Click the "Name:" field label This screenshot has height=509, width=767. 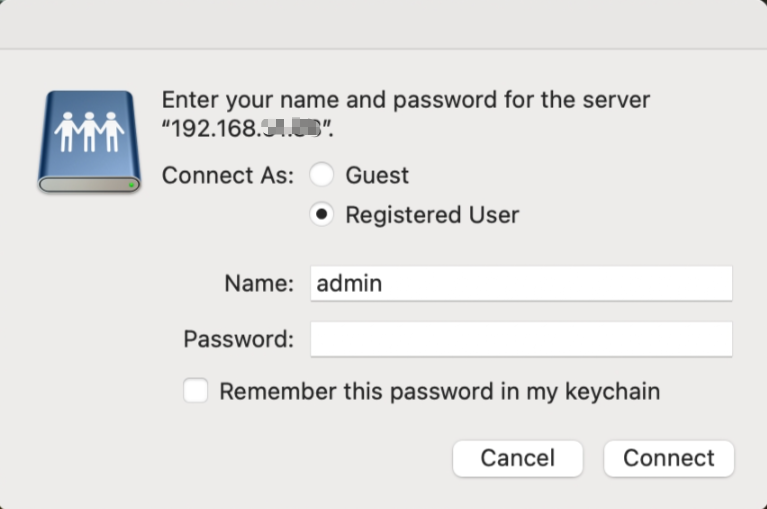pos(259,284)
